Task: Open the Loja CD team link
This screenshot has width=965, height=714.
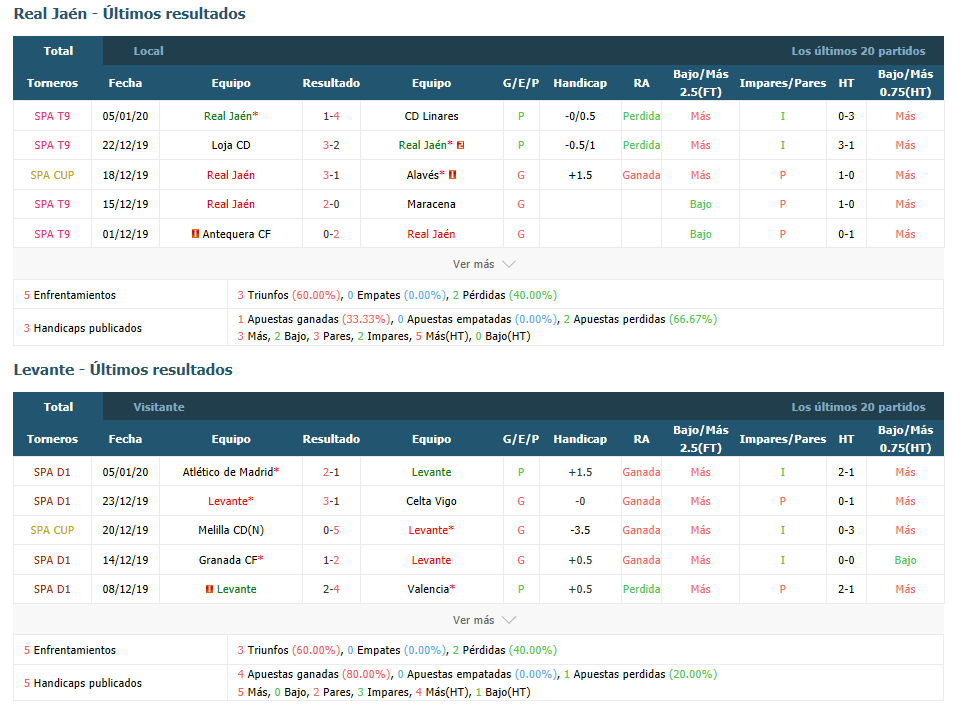Action: pos(231,145)
